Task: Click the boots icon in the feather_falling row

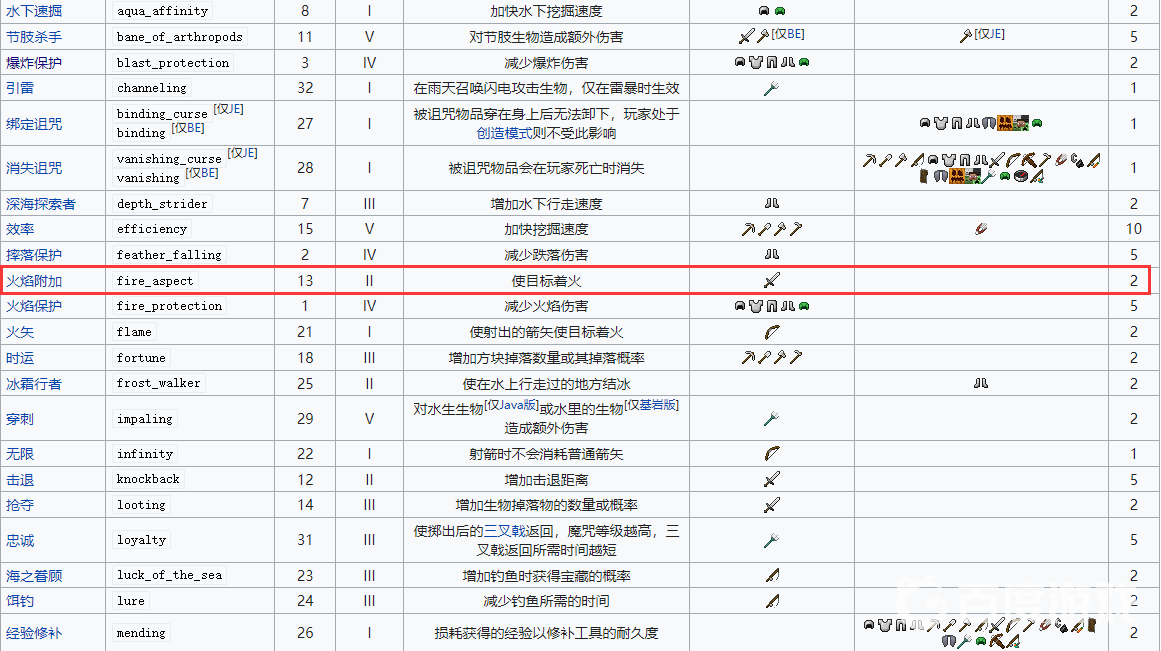Action: [x=771, y=255]
